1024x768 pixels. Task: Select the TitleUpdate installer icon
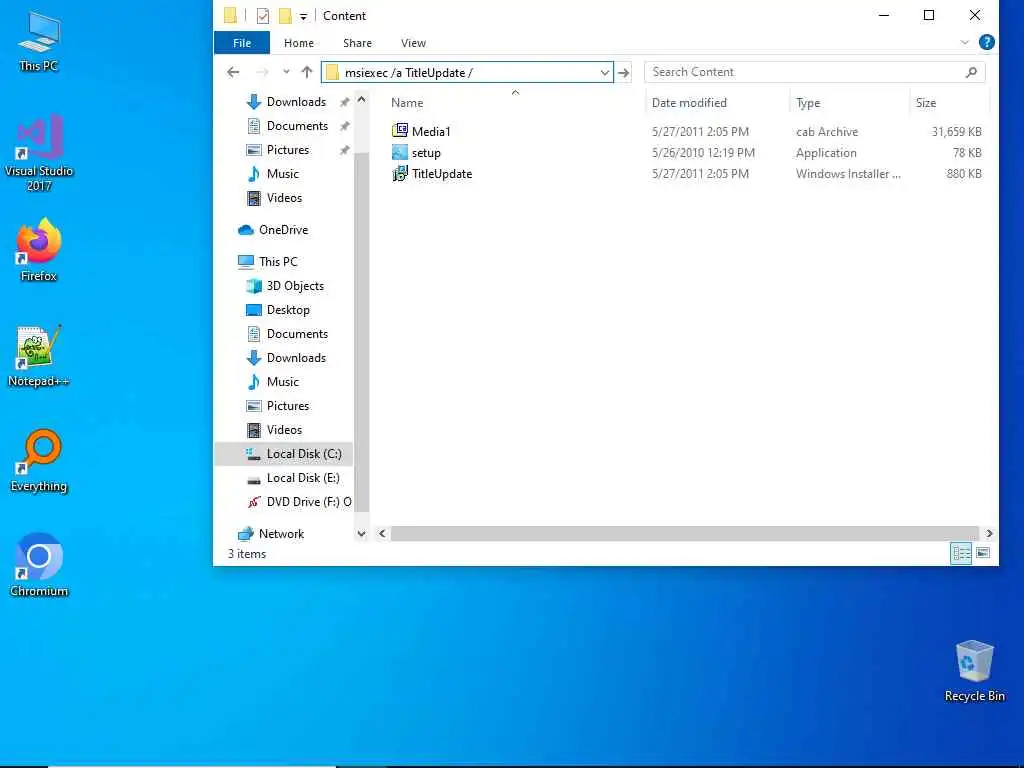coord(400,174)
